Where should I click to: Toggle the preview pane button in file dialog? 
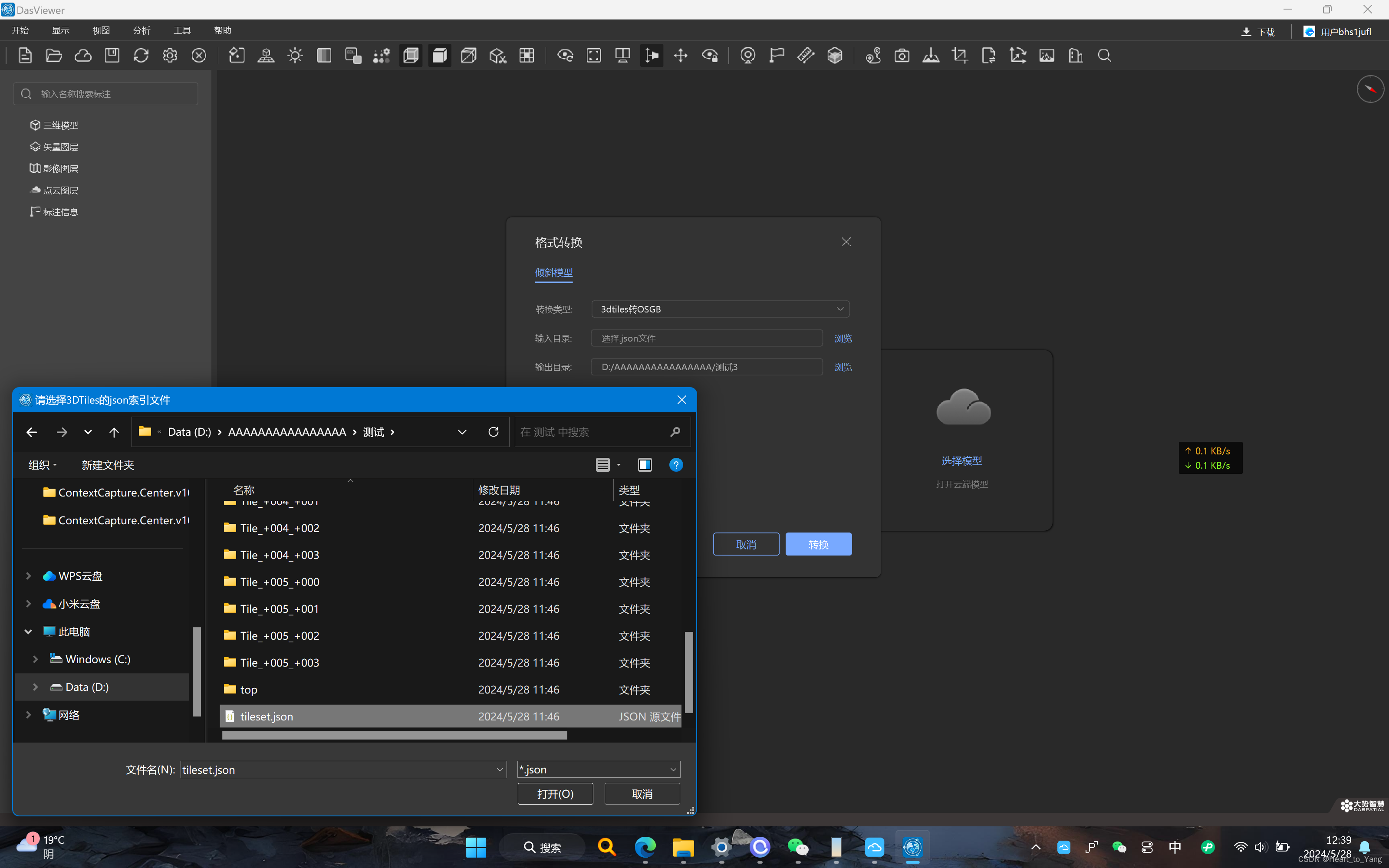[x=645, y=465]
